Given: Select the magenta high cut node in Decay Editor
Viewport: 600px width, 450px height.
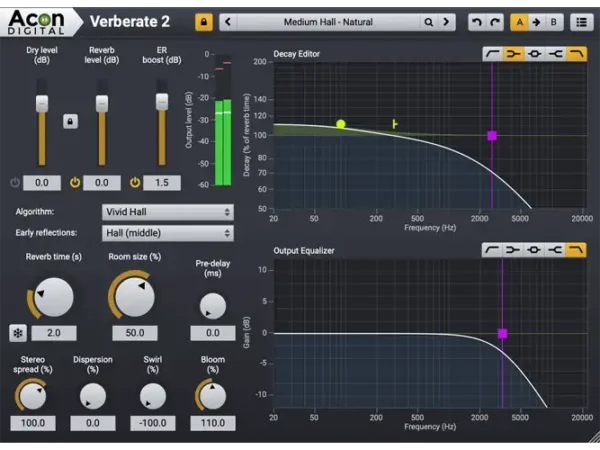Looking at the screenshot, I should click(492, 136).
